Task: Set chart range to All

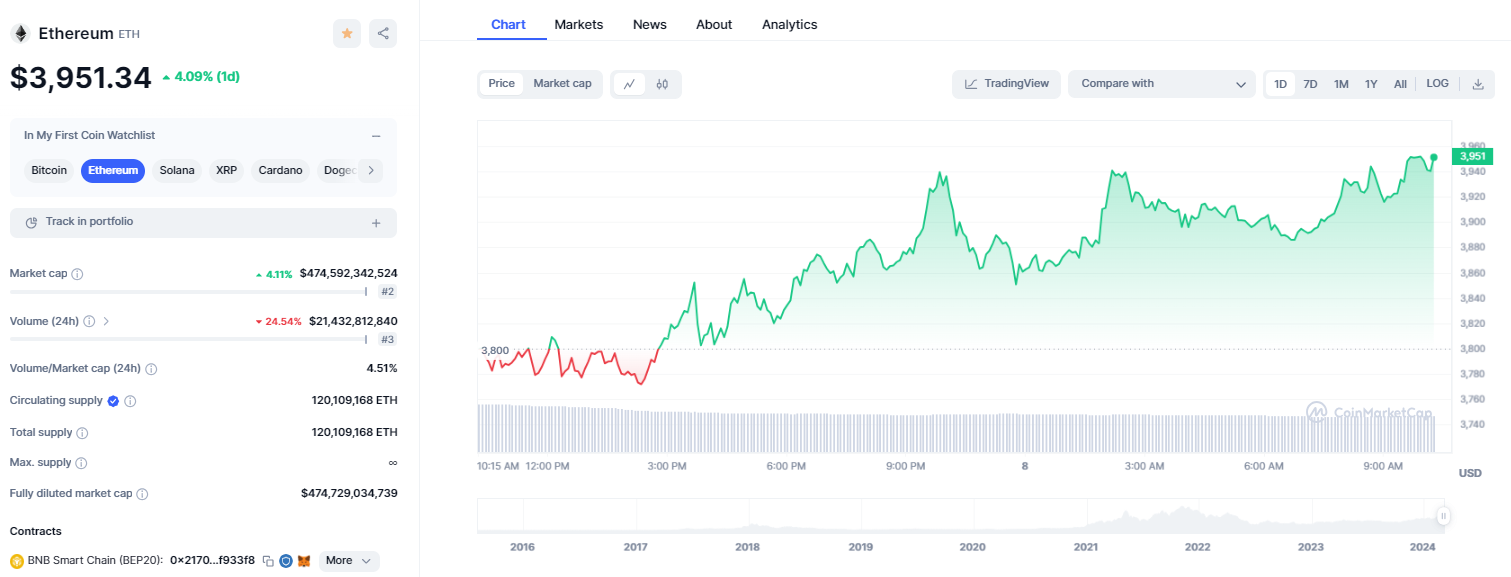Action: click(1400, 84)
